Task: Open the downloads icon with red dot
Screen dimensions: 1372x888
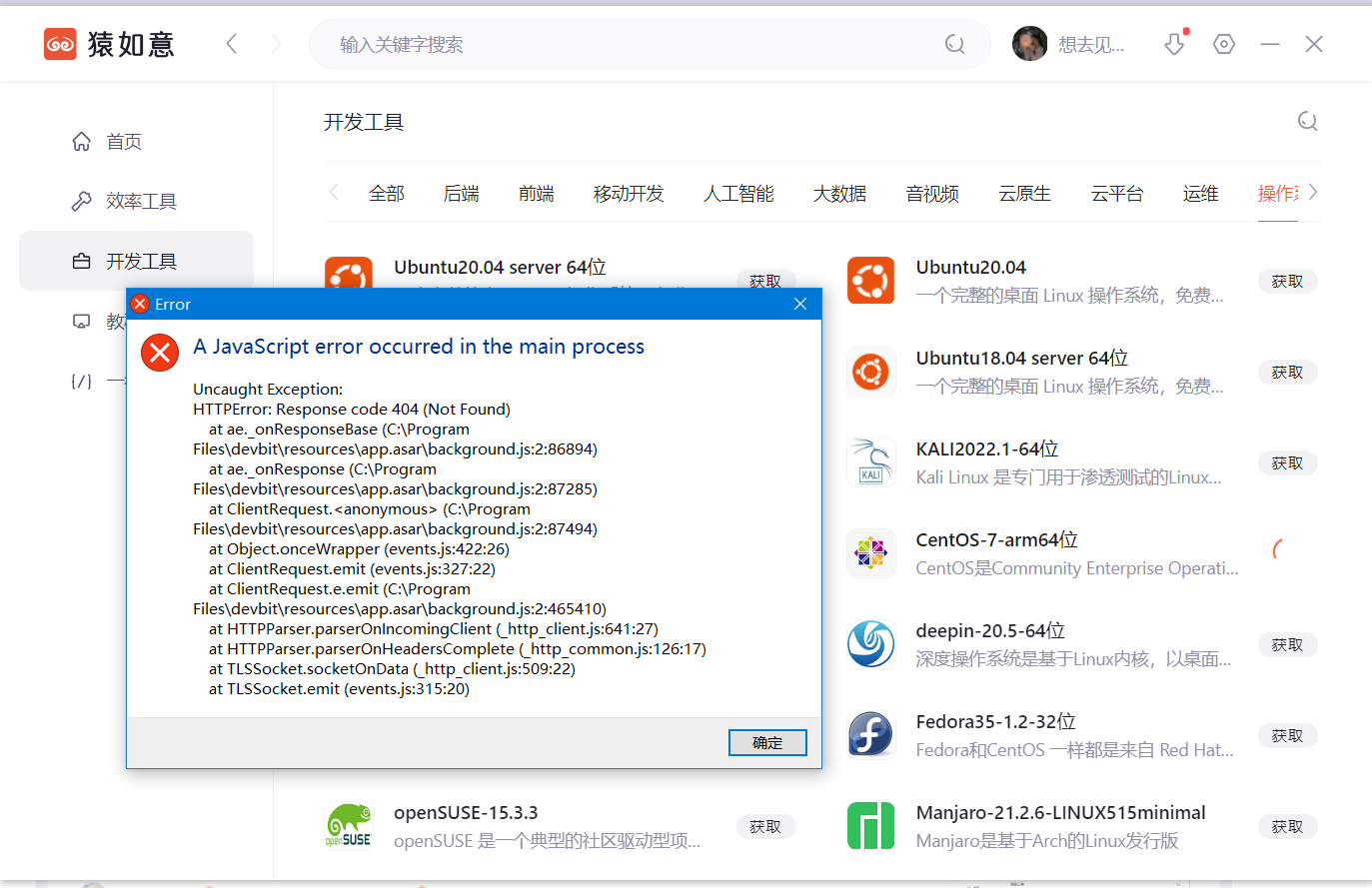Action: pos(1176,43)
